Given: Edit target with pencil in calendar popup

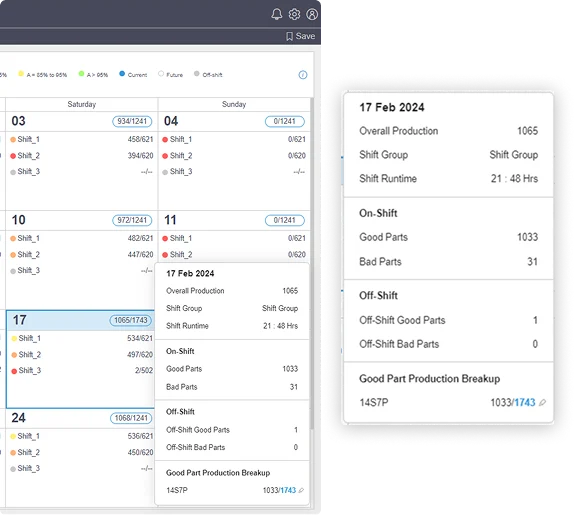Looking at the screenshot, I should point(301,490).
